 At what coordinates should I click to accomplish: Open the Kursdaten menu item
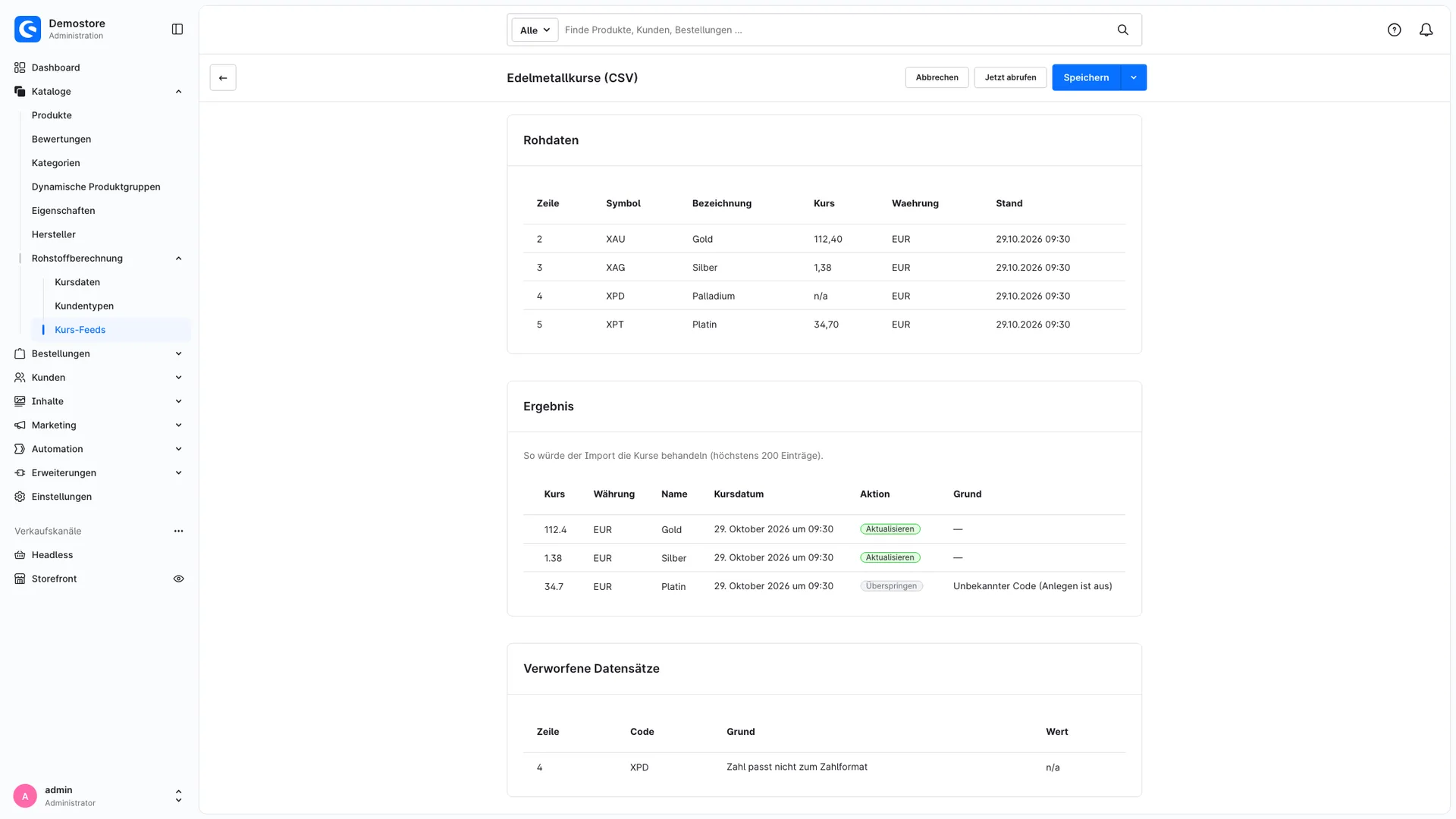[x=77, y=282]
